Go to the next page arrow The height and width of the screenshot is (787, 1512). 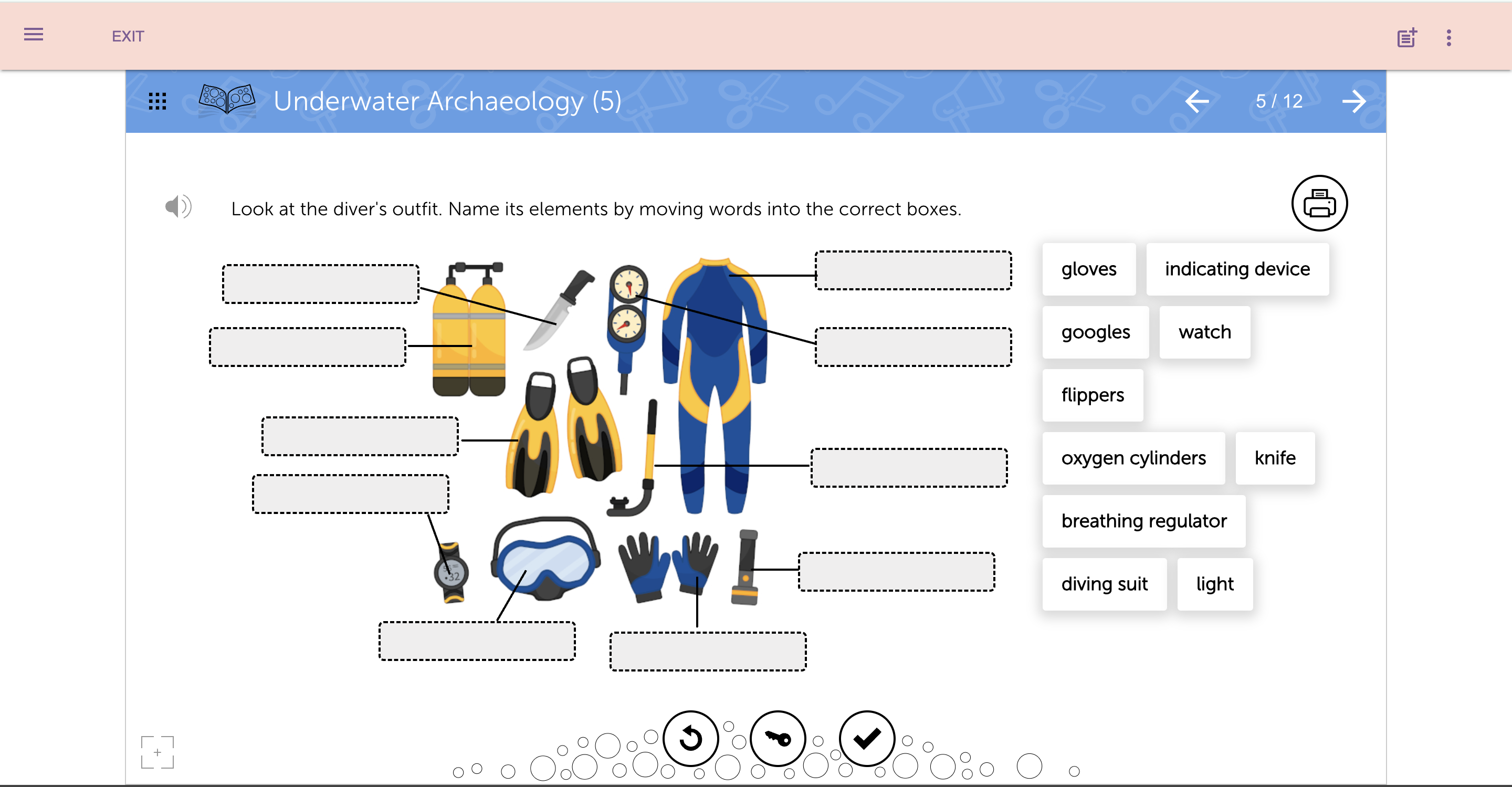tap(1353, 101)
